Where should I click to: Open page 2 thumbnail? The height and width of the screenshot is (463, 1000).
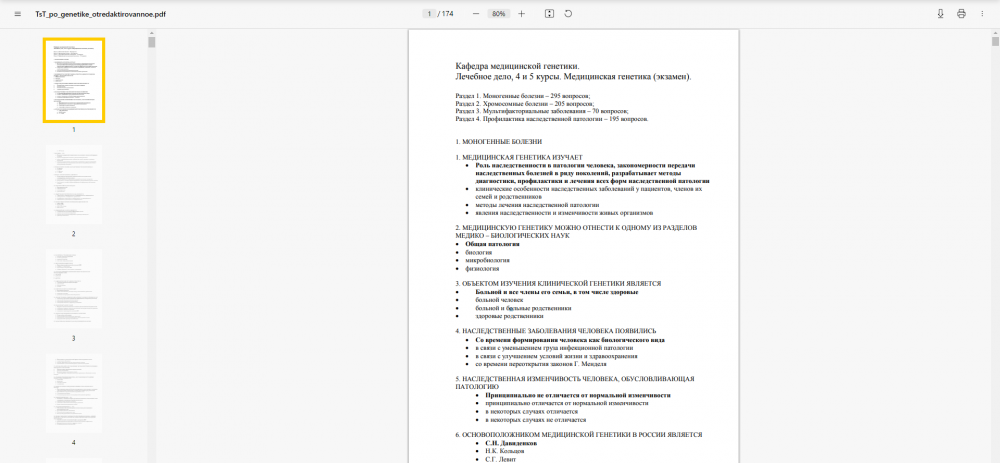tap(74, 184)
